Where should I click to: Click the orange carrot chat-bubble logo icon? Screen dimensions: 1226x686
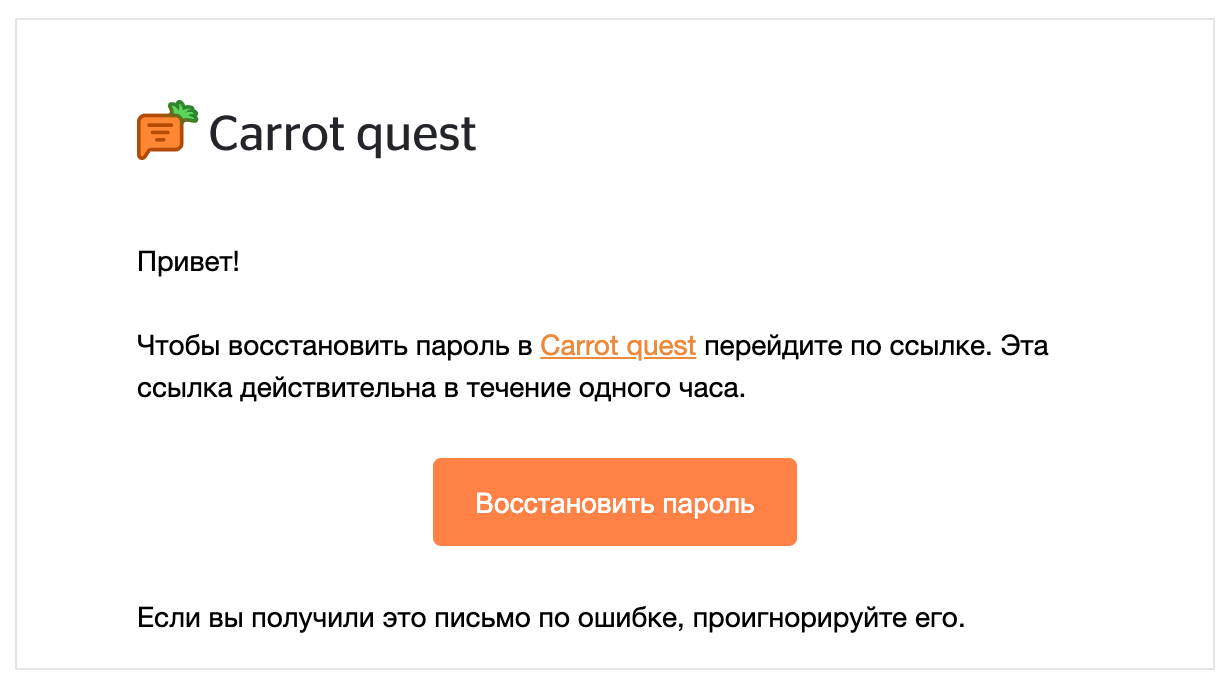(160, 136)
